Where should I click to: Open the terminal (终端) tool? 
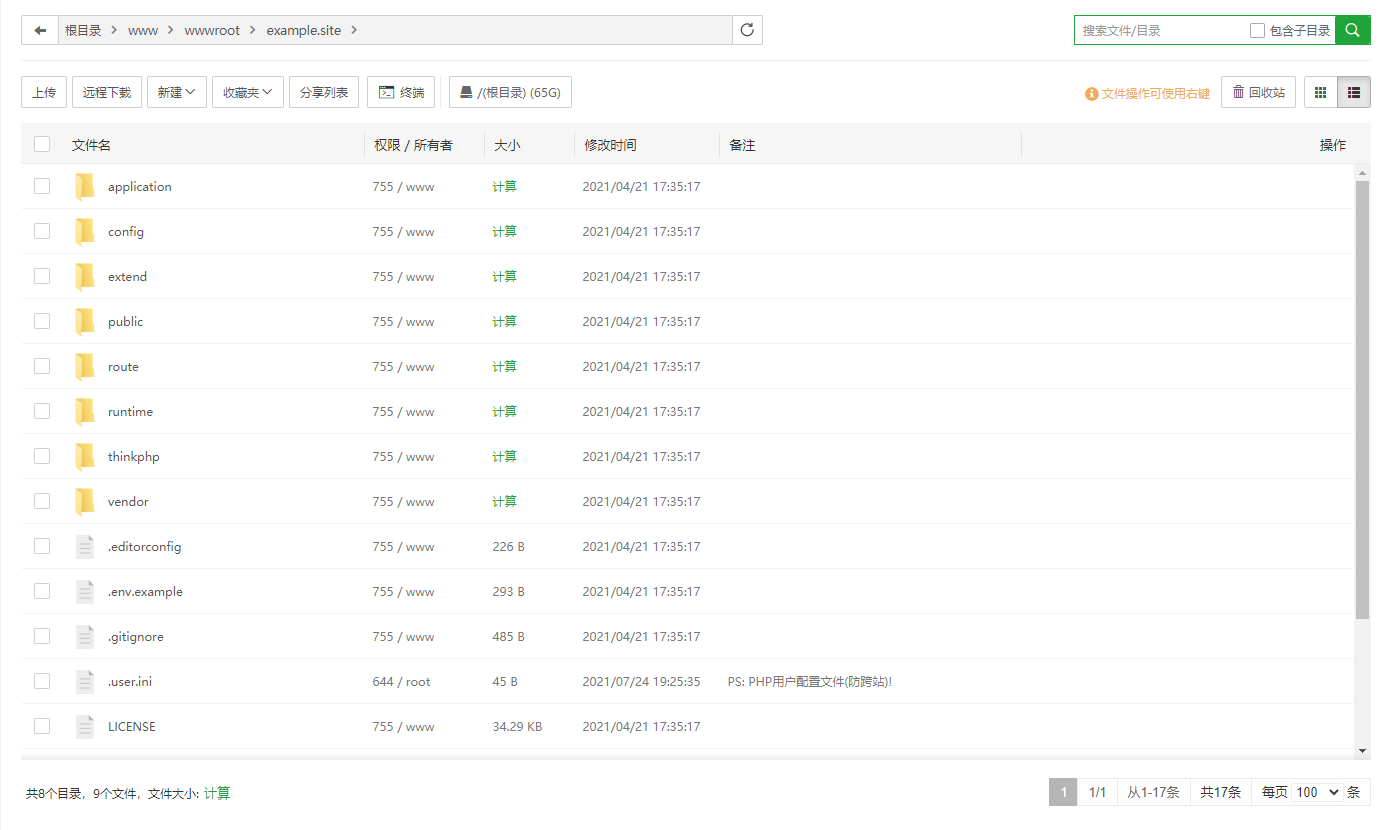pos(401,93)
